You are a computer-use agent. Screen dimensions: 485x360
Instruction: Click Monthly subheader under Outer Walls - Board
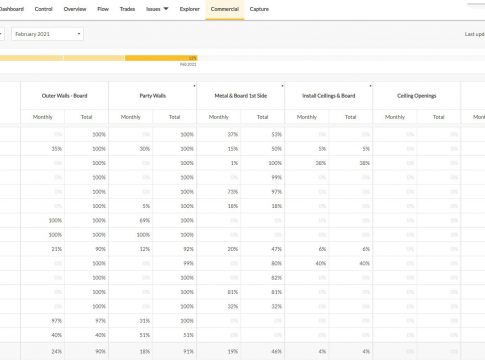pos(43,117)
